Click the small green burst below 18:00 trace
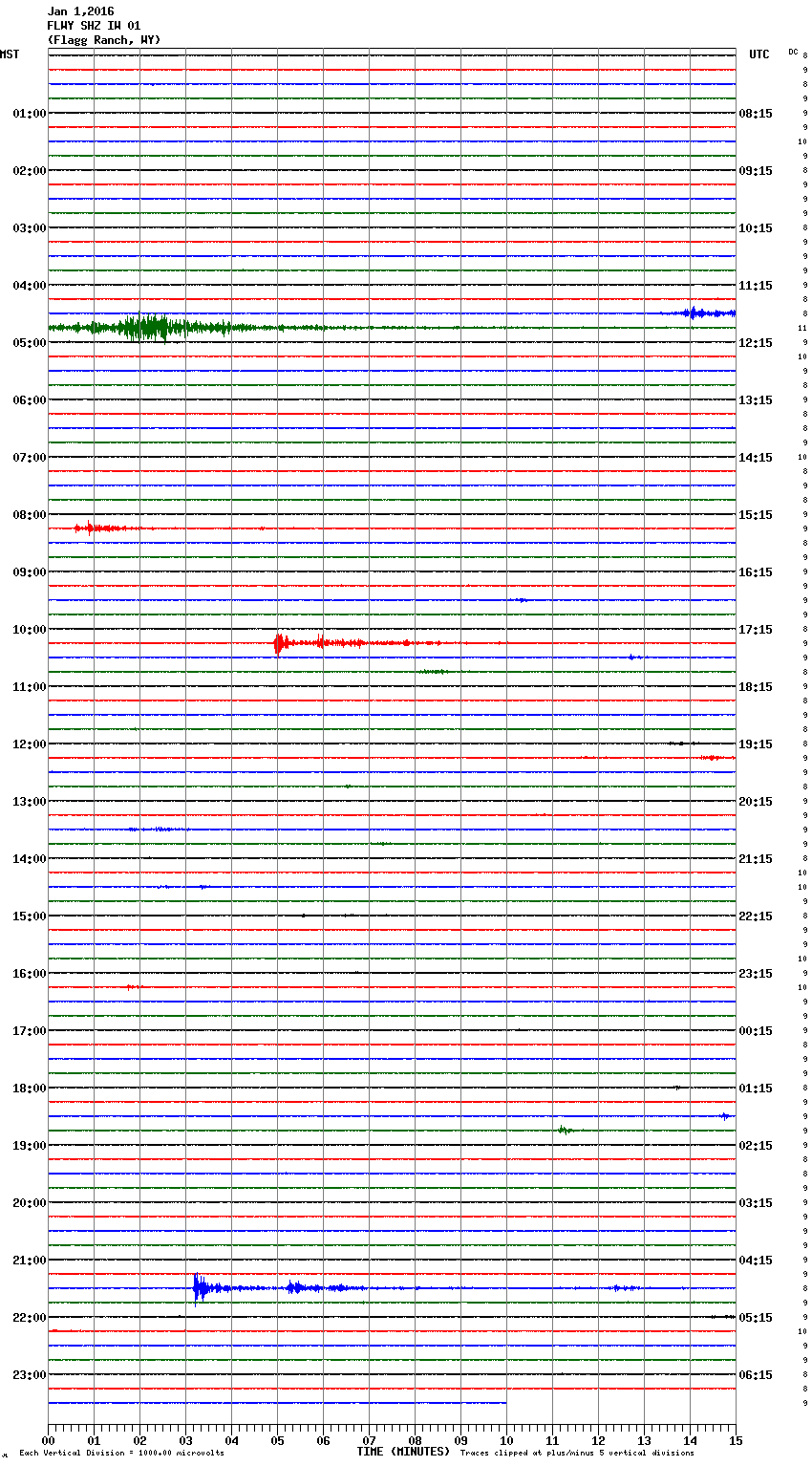 point(565,1131)
